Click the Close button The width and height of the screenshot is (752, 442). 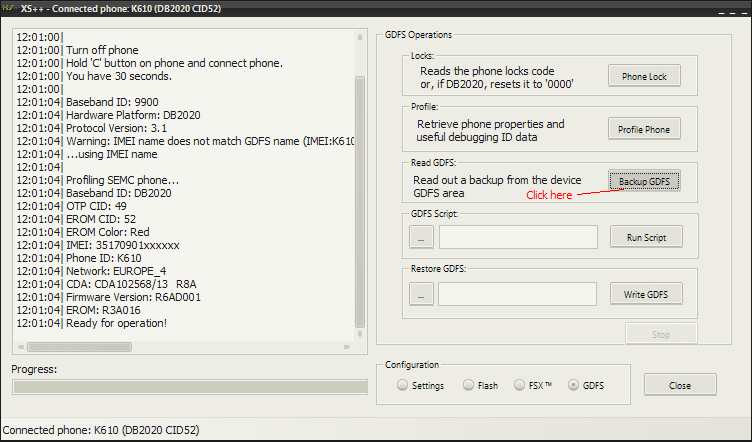point(680,385)
